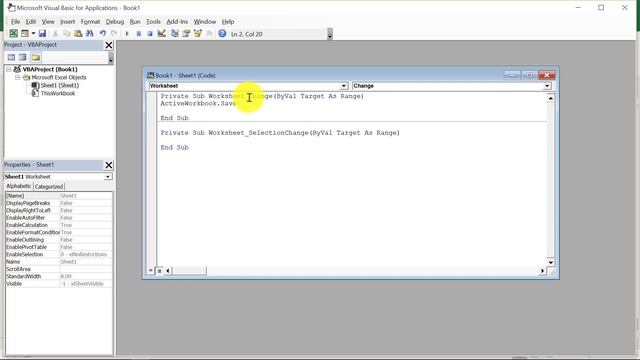The image size is (640, 360).
Task: Open the Format menu
Action: point(90,22)
